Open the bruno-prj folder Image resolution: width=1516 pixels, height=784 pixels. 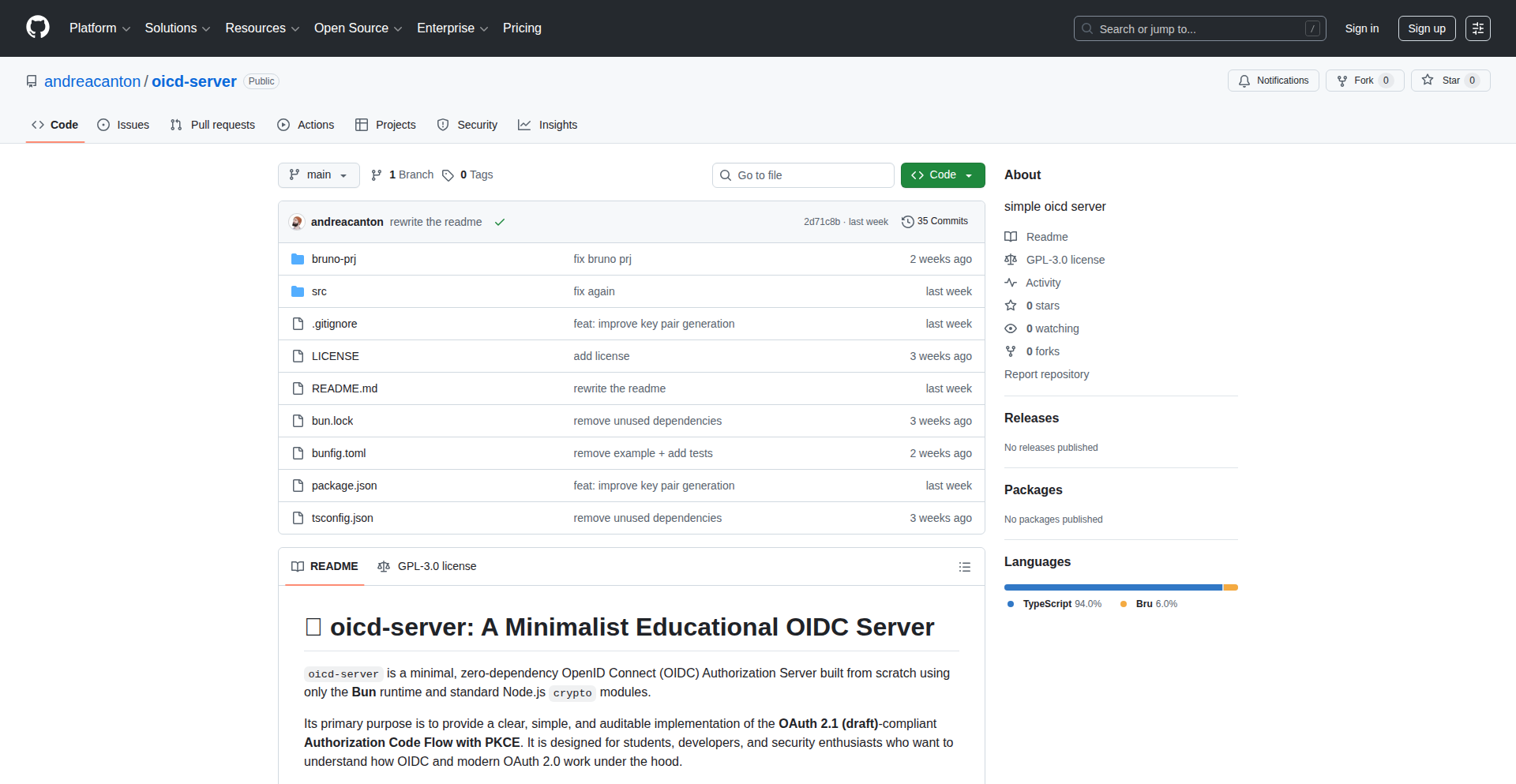tap(333, 259)
